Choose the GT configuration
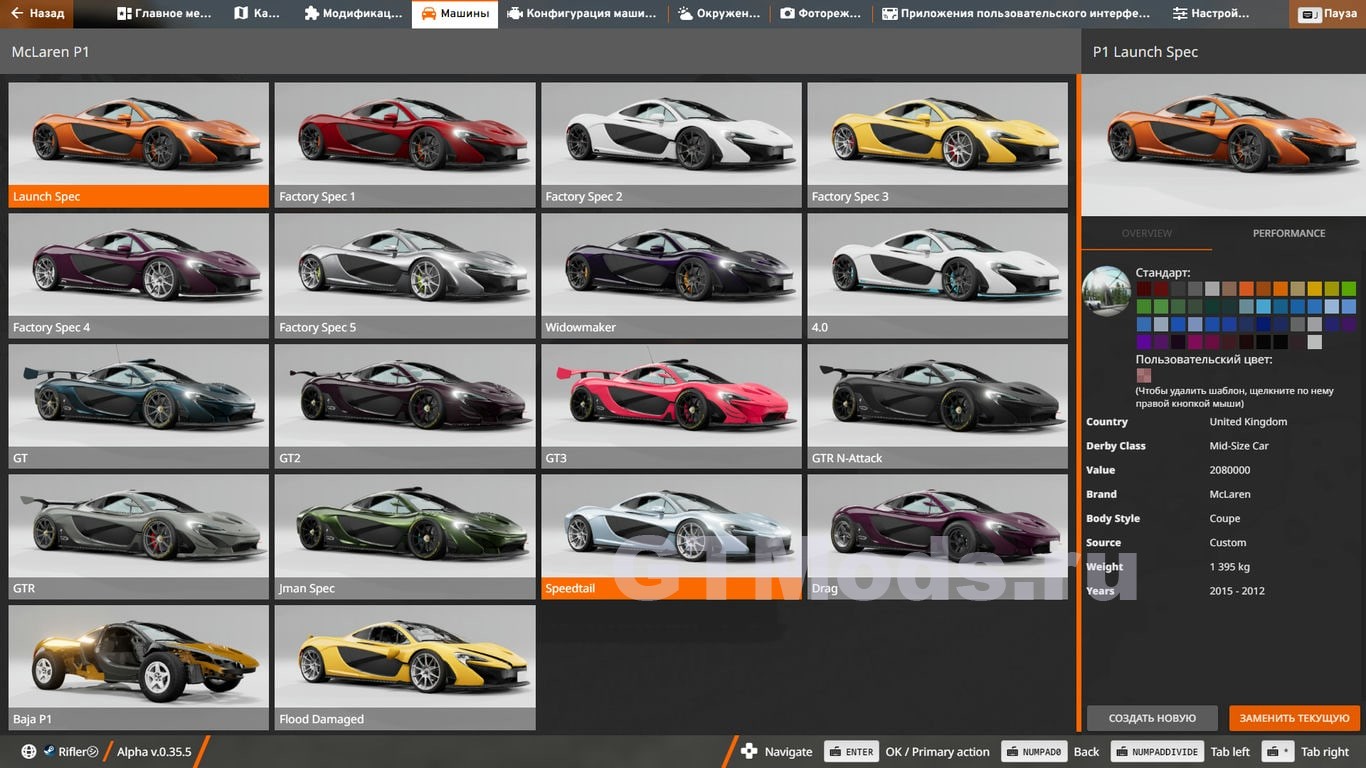The width and height of the screenshot is (1366, 768). coord(139,406)
